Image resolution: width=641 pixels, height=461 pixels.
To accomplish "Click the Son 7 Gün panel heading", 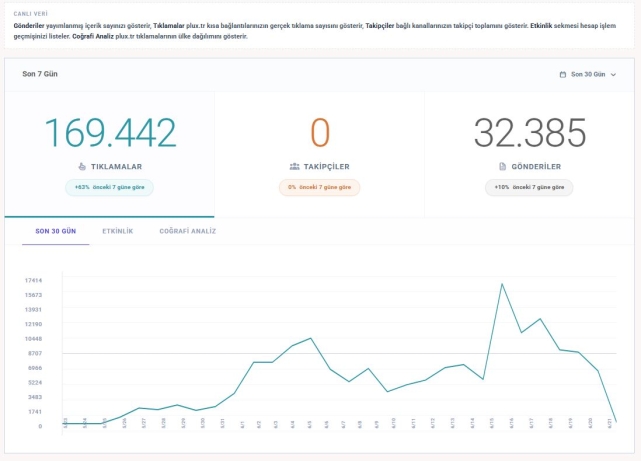I will [x=40, y=74].
